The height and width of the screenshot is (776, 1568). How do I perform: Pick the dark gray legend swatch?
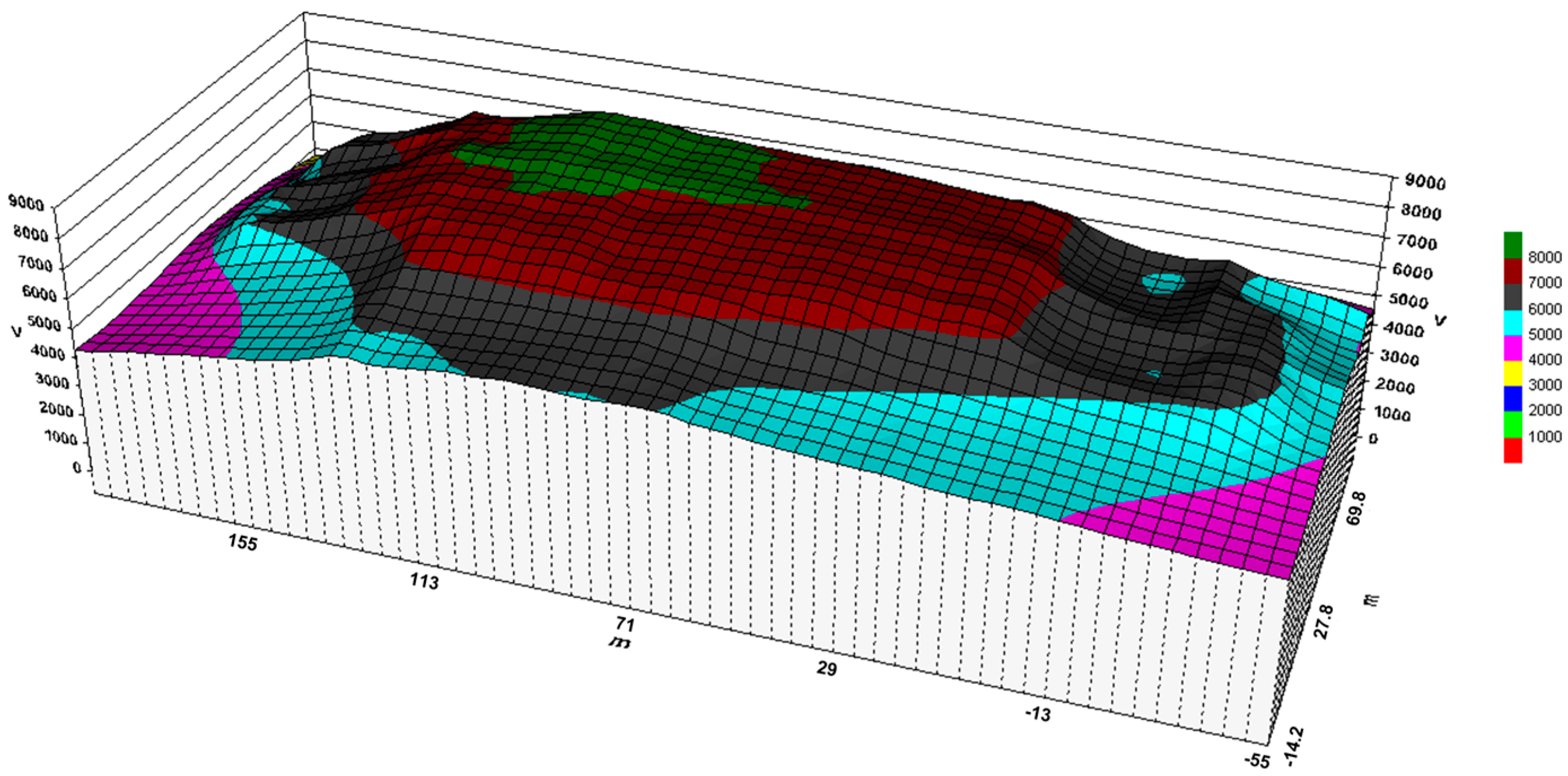pyautogui.click(x=1513, y=296)
